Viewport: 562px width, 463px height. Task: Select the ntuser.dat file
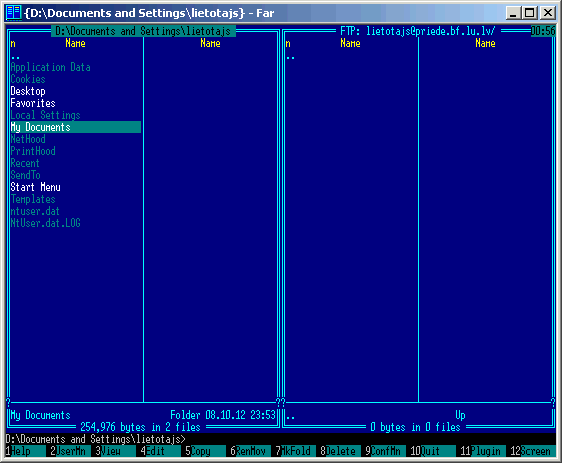[35, 211]
